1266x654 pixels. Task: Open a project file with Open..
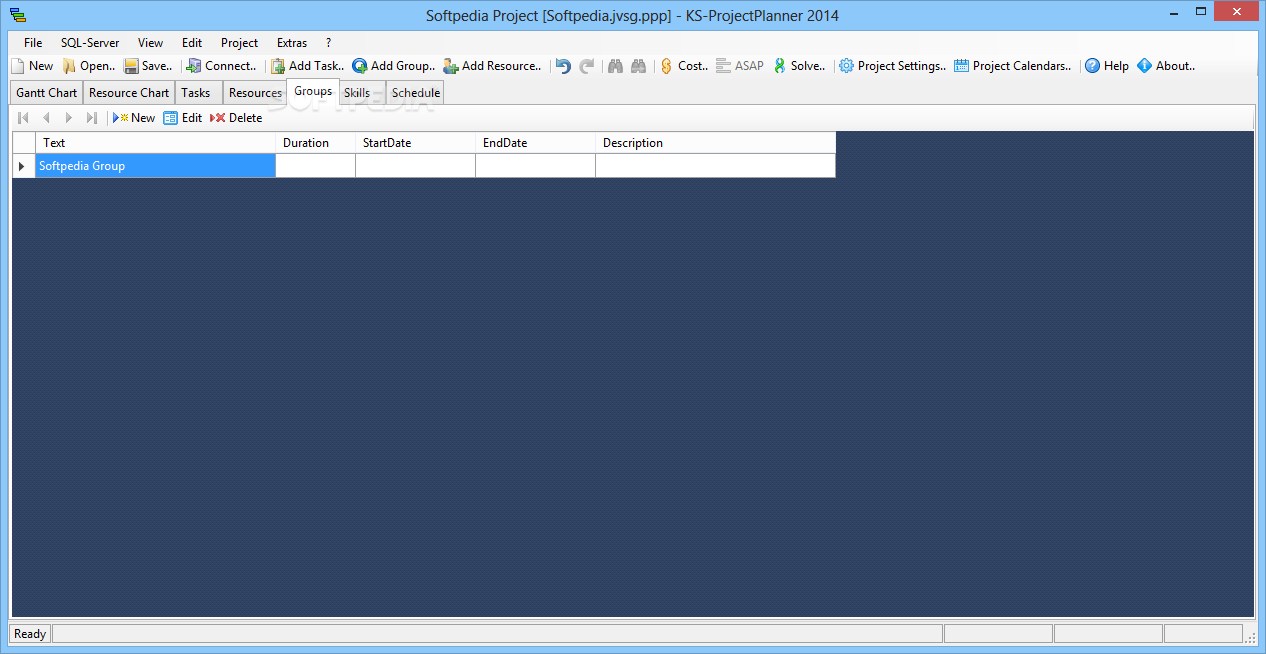coord(89,66)
